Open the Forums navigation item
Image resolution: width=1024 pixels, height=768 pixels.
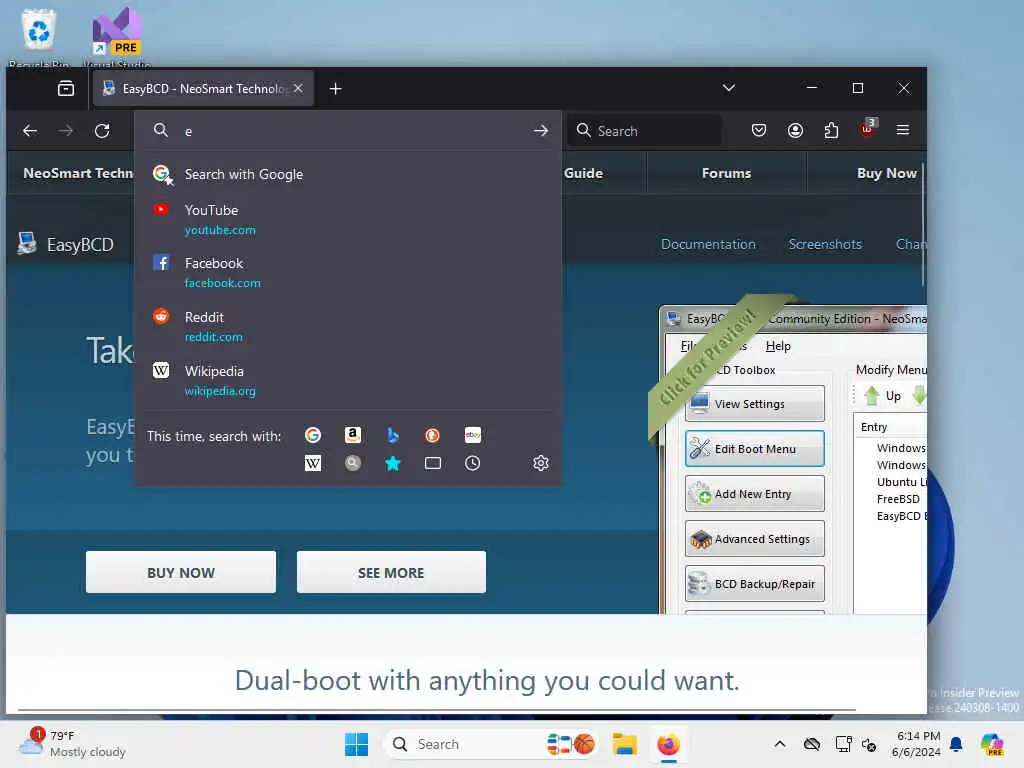click(x=726, y=173)
